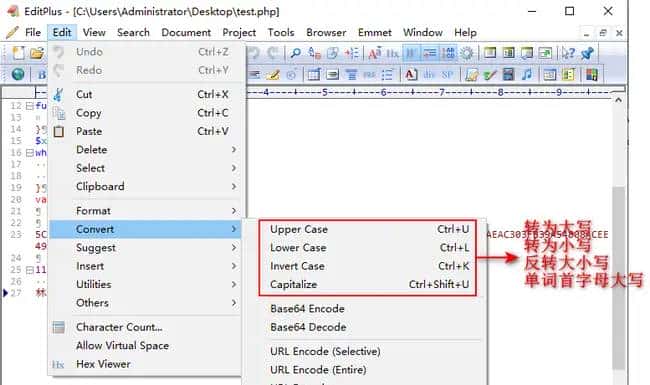Choose Base64 Encode
This screenshot has width=650, height=385.
365,309
